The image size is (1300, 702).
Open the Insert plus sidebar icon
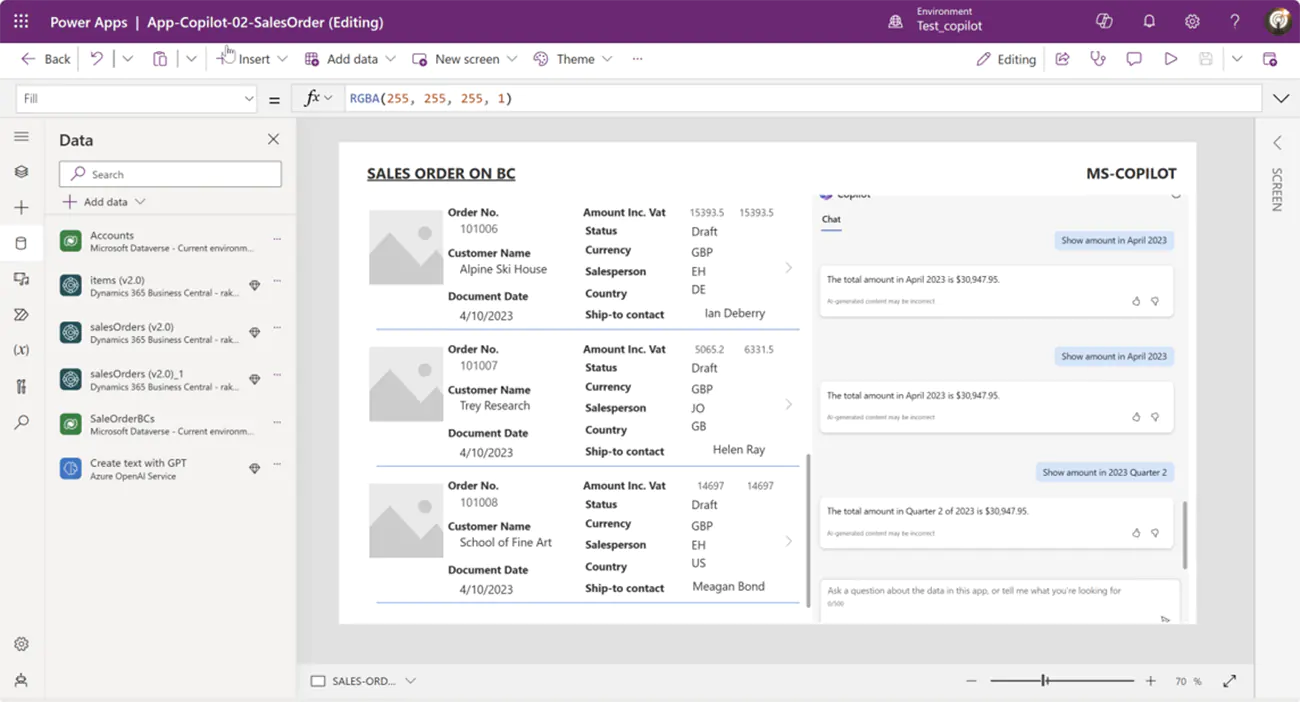click(21, 207)
